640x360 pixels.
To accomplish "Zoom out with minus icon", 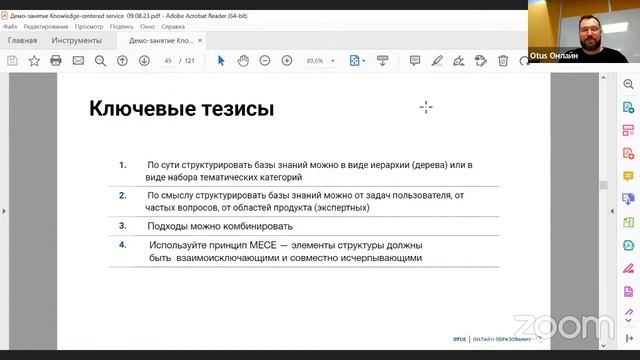I will [265, 61].
